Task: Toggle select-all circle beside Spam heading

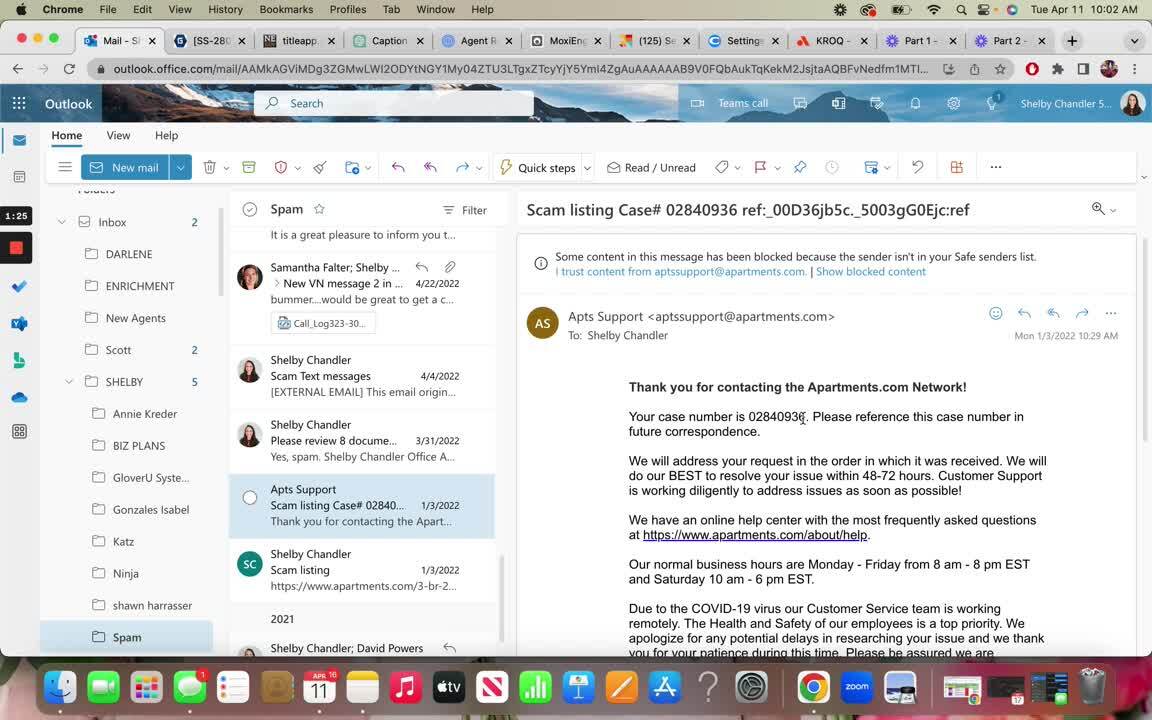Action: click(x=250, y=209)
